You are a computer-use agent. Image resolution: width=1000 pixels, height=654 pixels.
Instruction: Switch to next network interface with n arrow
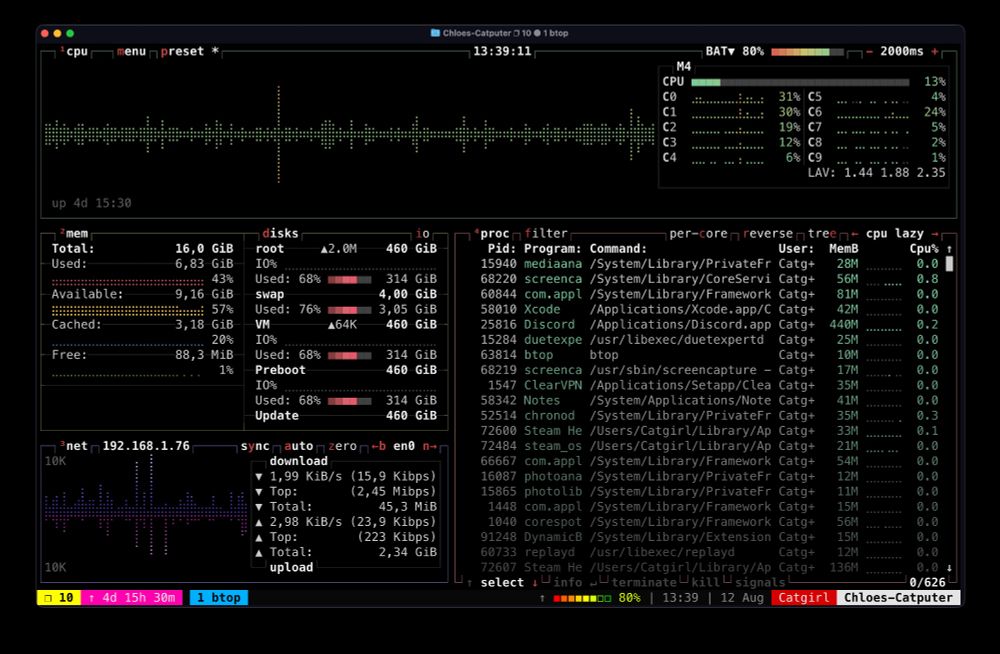tap(430, 446)
